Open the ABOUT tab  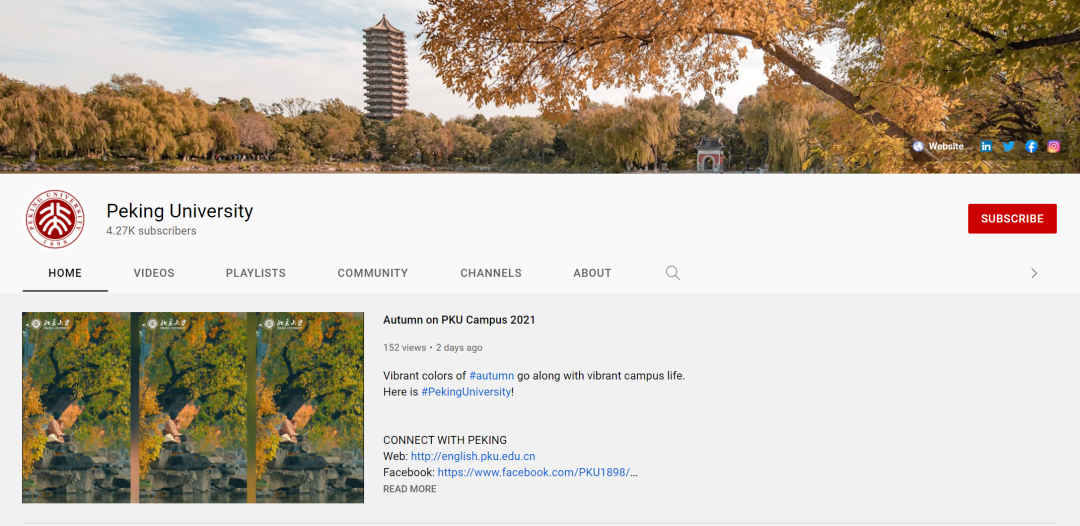(592, 273)
